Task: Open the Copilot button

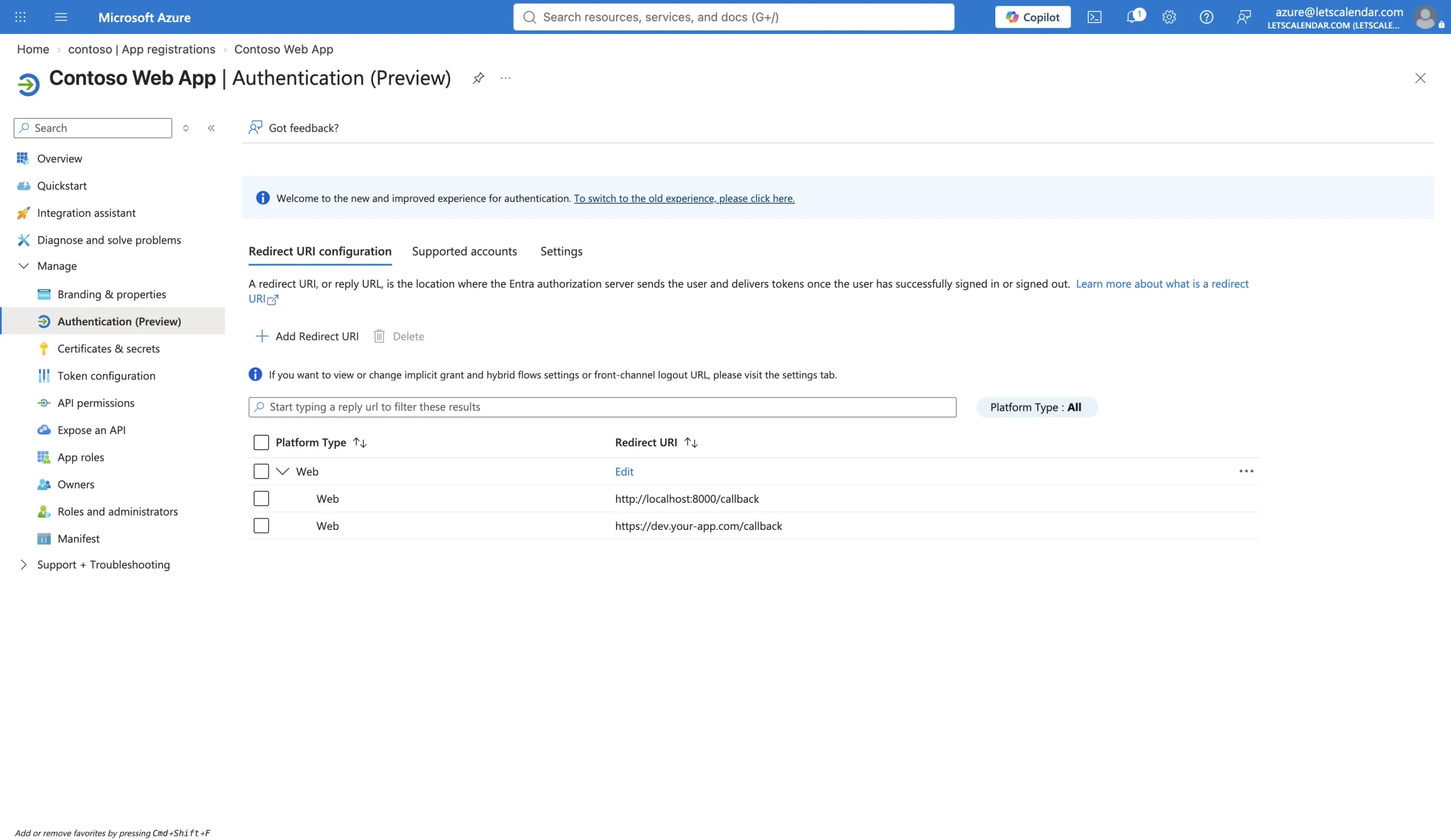Action: (x=1032, y=16)
